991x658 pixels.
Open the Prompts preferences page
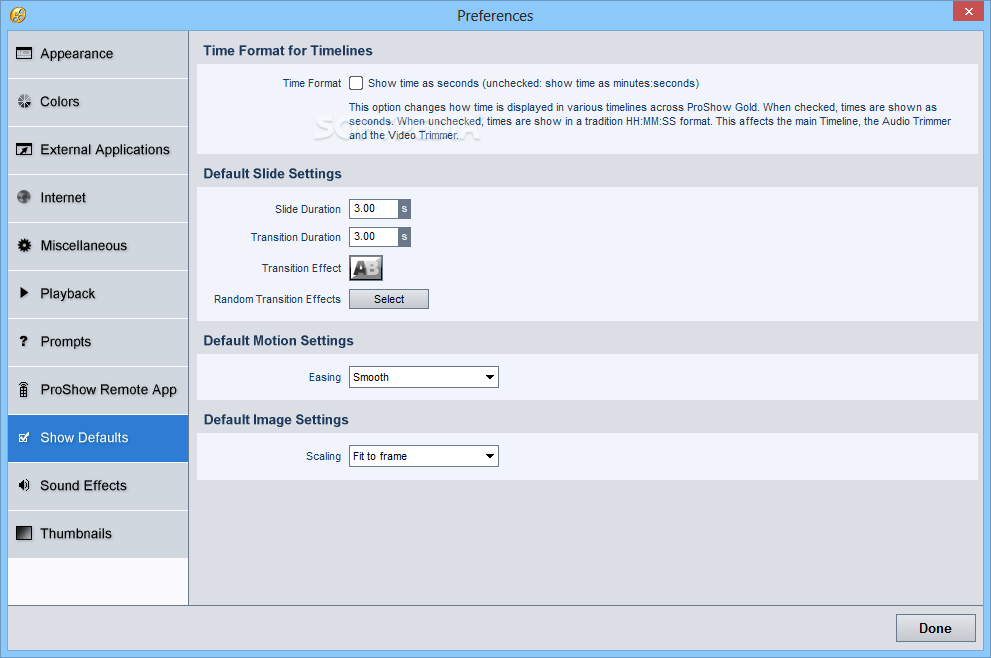click(x=98, y=343)
